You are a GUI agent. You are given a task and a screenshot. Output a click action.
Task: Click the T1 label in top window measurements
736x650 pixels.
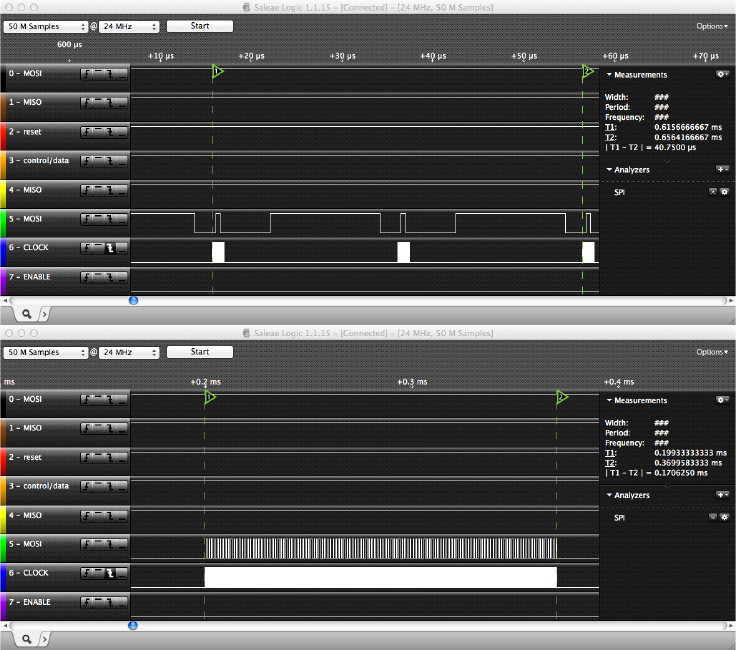pos(610,127)
